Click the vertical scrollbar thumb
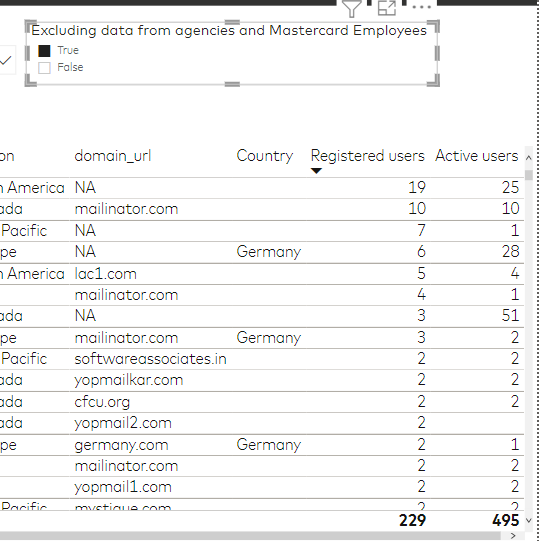Viewport: 548px width, 541px height. [x=529, y=175]
